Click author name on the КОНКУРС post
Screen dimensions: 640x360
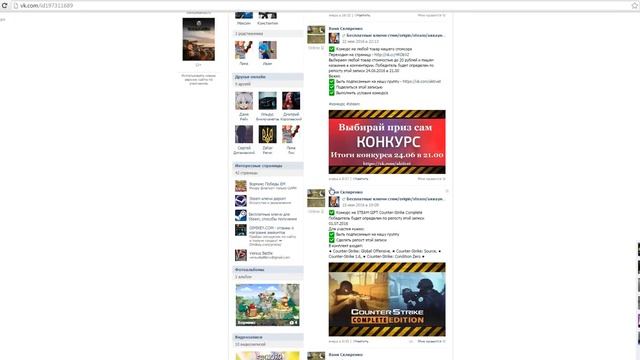(345, 29)
